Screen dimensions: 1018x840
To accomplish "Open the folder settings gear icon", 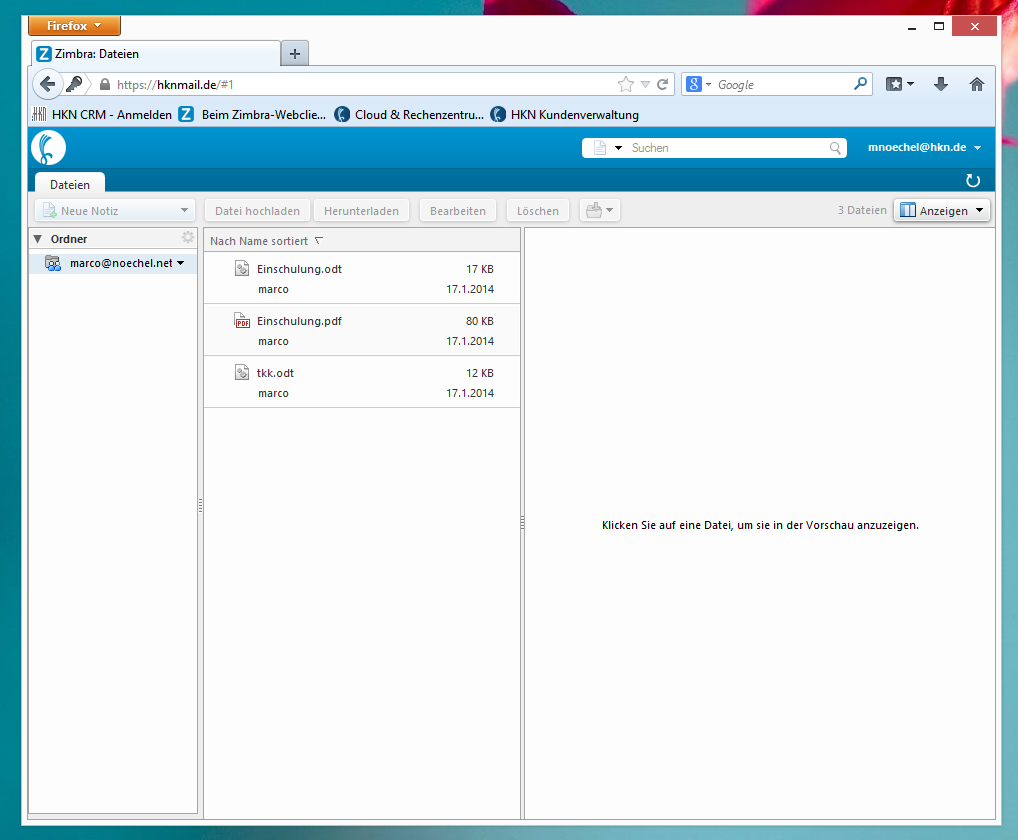I will tap(187, 238).
